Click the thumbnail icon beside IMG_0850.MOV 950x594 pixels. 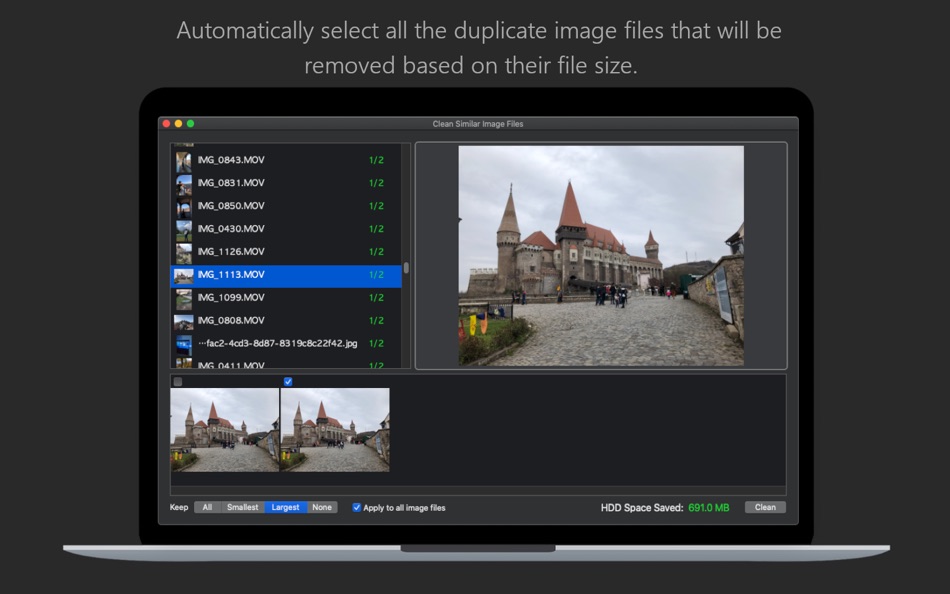point(184,206)
